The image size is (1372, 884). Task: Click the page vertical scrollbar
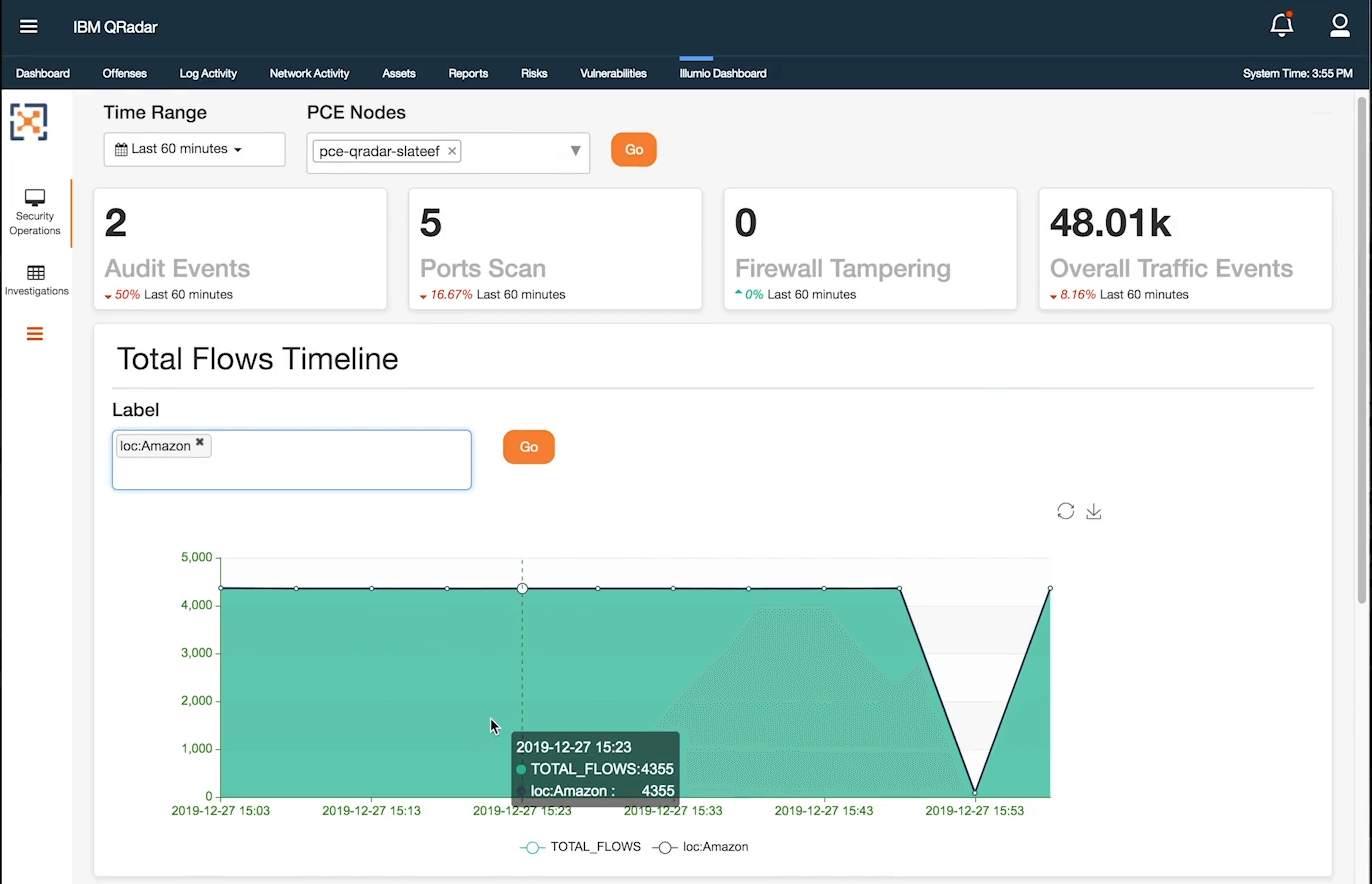(x=1362, y=350)
